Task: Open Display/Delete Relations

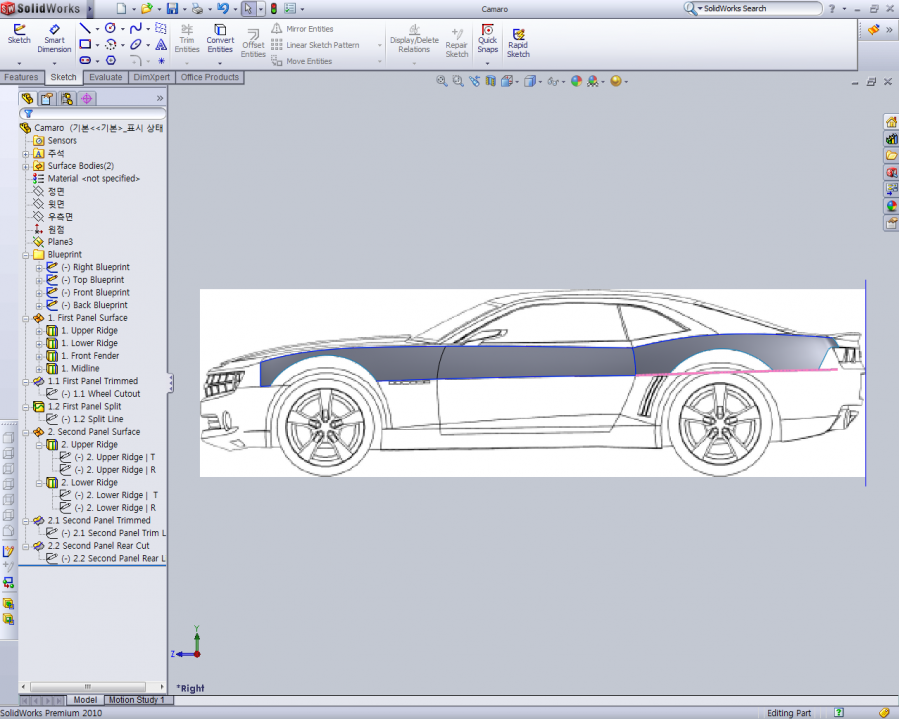Action: pos(415,40)
